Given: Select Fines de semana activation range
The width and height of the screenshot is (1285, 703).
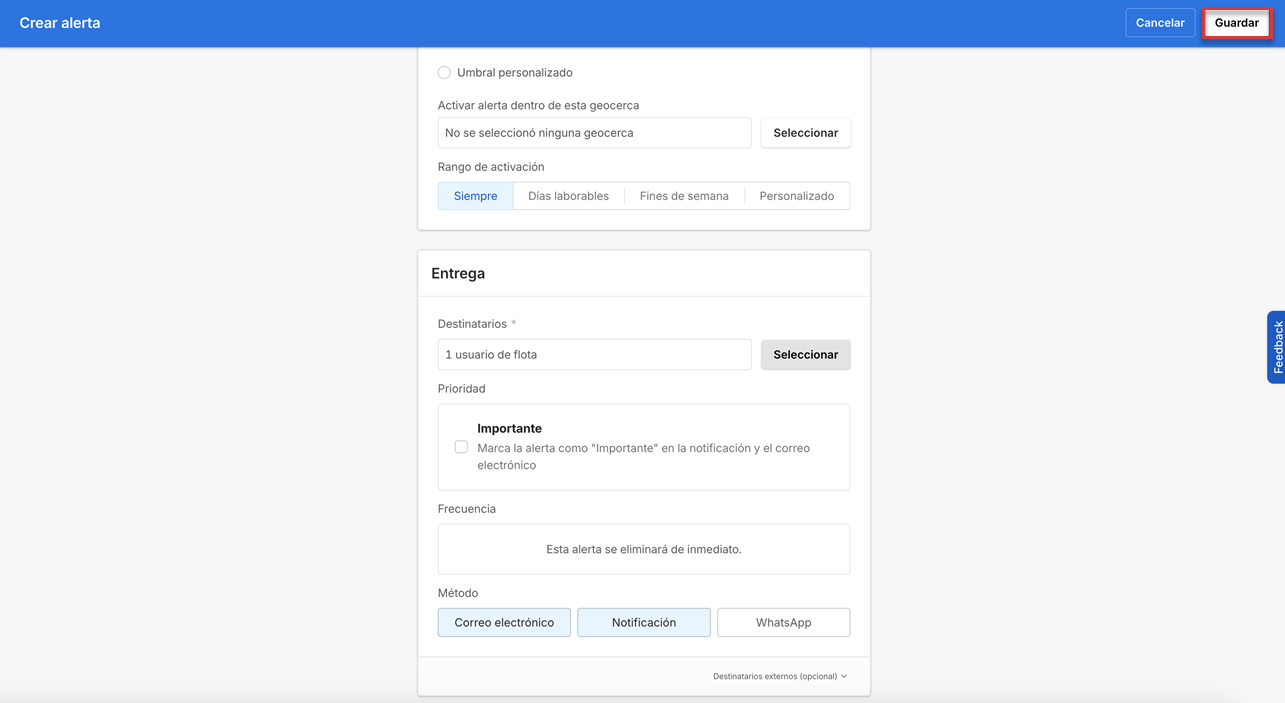Looking at the screenshot, I should click(684, 195).
